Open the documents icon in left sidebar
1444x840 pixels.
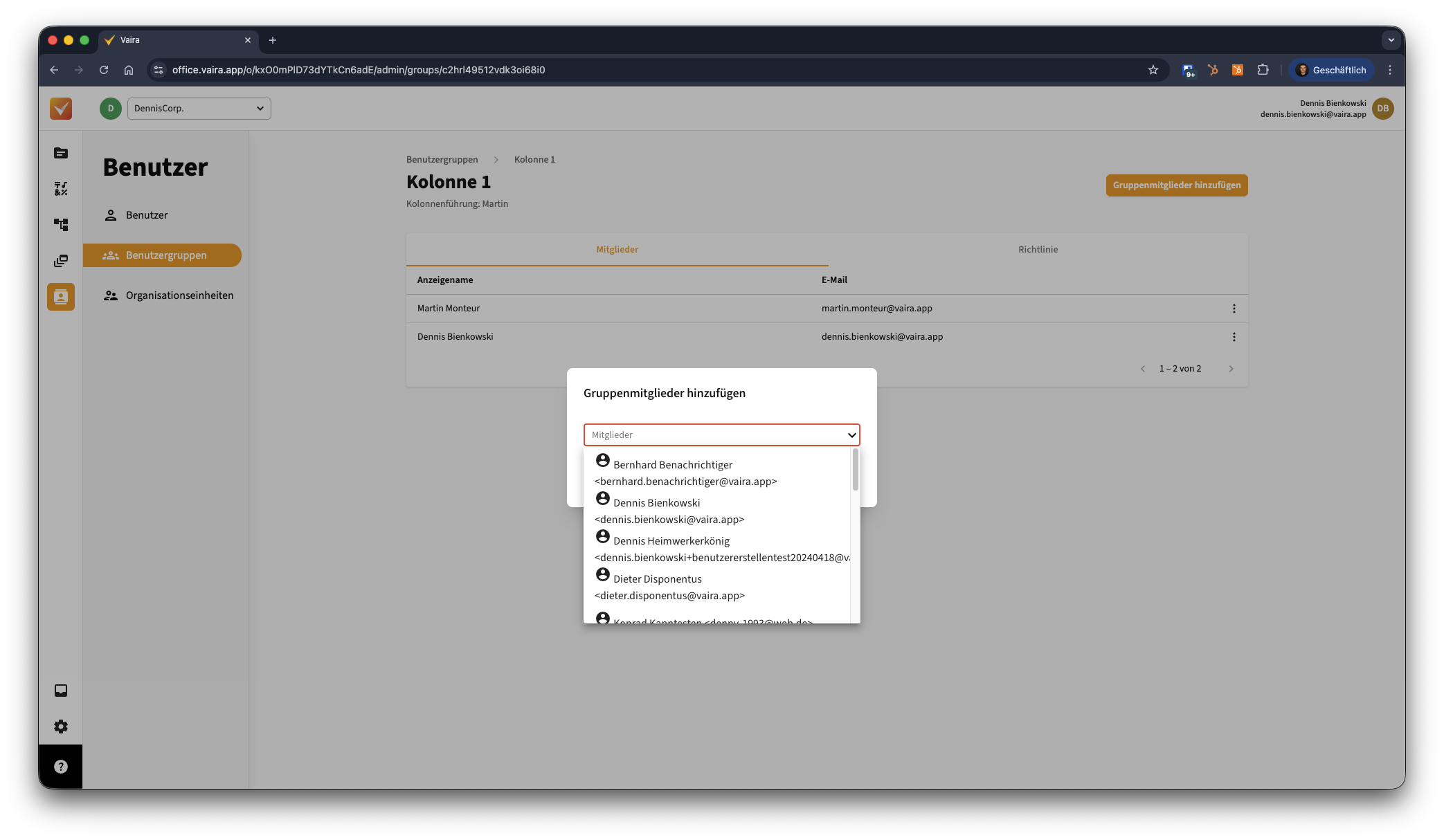pyautogui.click(x=61, y=153)
